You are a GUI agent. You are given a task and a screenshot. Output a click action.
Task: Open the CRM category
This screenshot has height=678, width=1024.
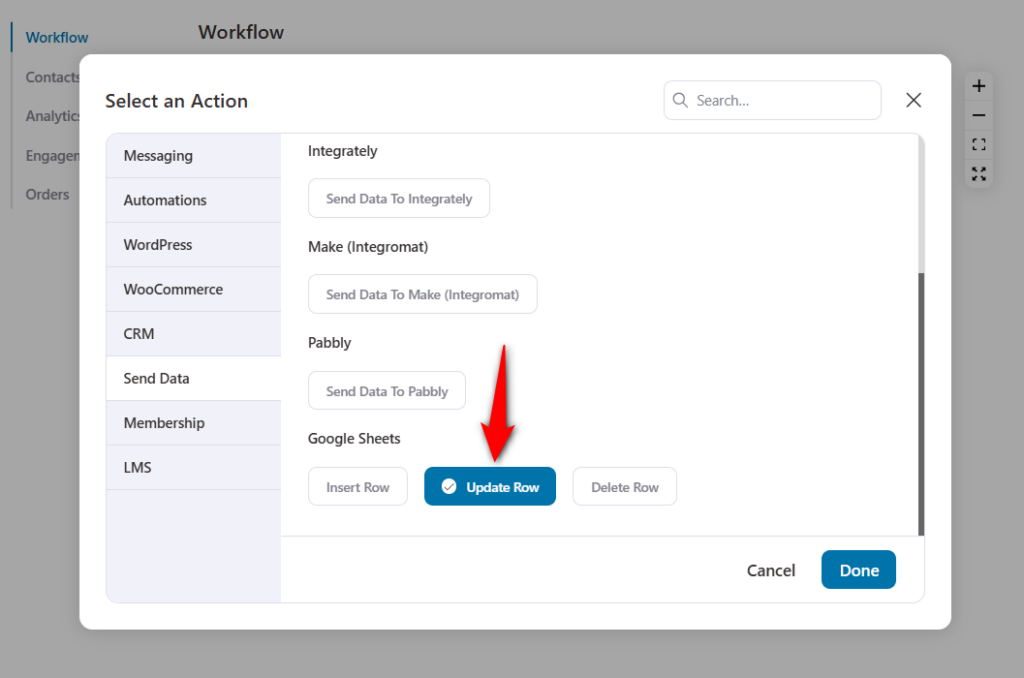[193, 334]
